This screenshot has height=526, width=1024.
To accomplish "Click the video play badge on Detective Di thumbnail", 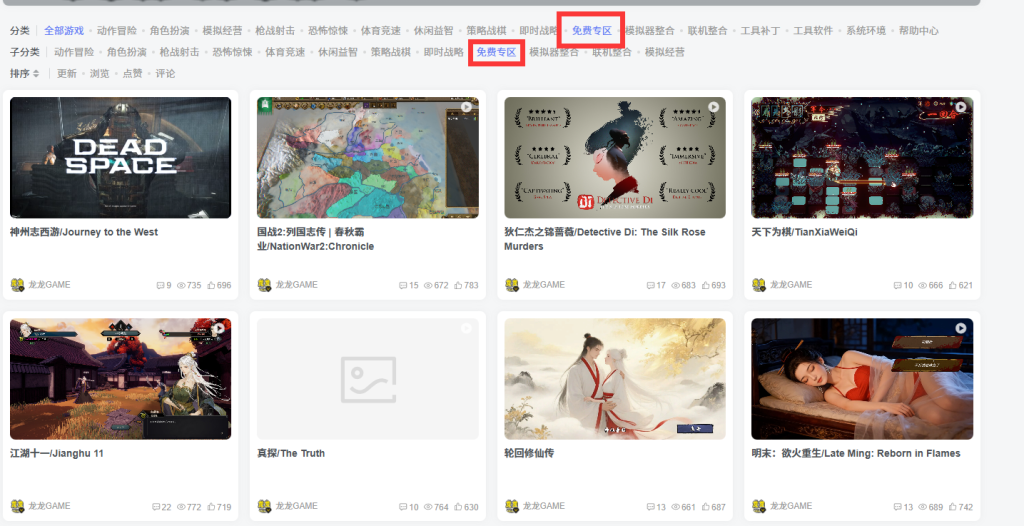I will [x=713, y=107].
